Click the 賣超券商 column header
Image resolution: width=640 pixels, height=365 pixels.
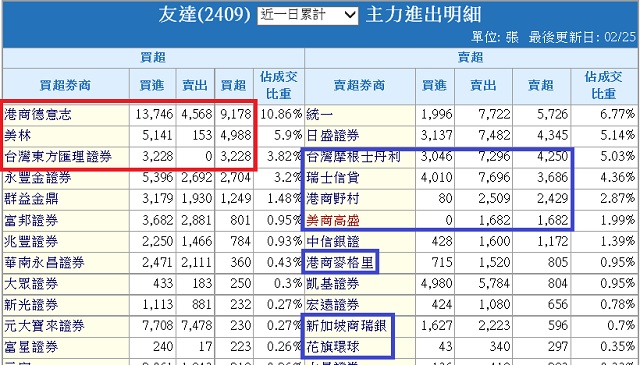click(359, 85)
